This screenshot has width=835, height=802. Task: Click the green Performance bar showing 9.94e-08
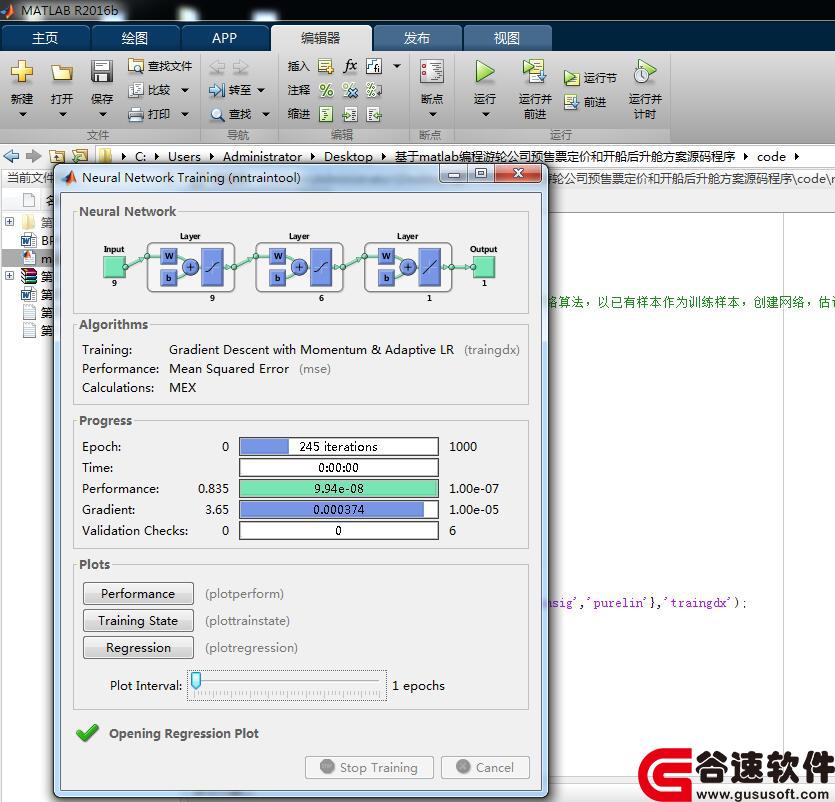pos(339,488)
